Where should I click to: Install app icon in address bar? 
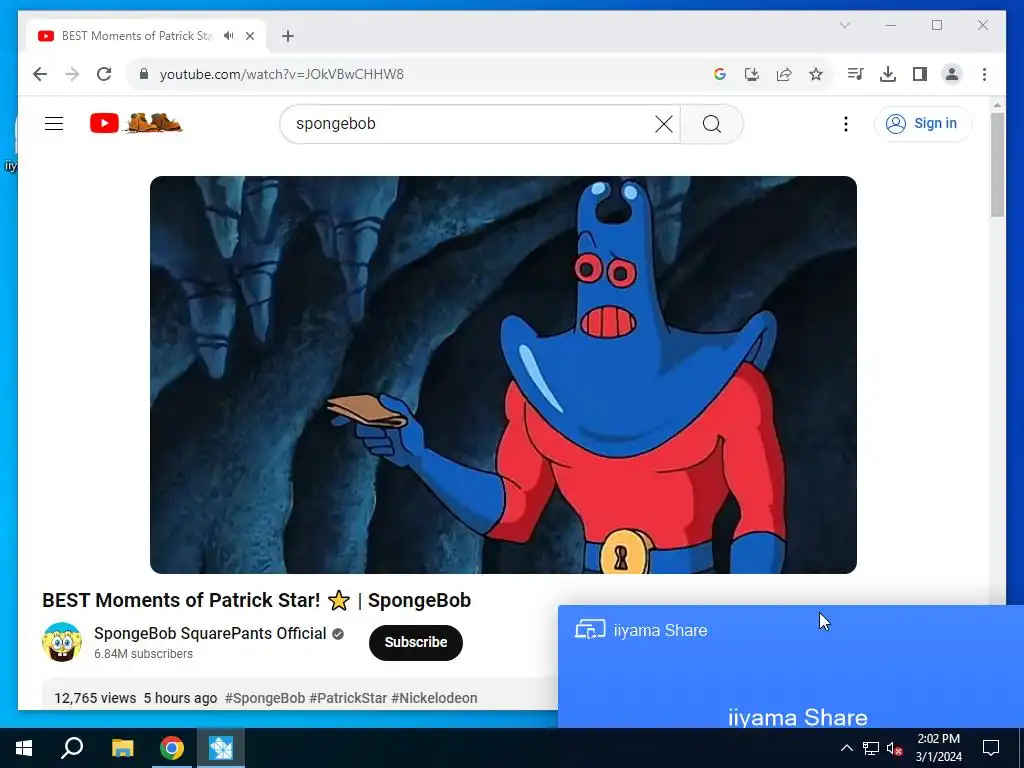752,74
